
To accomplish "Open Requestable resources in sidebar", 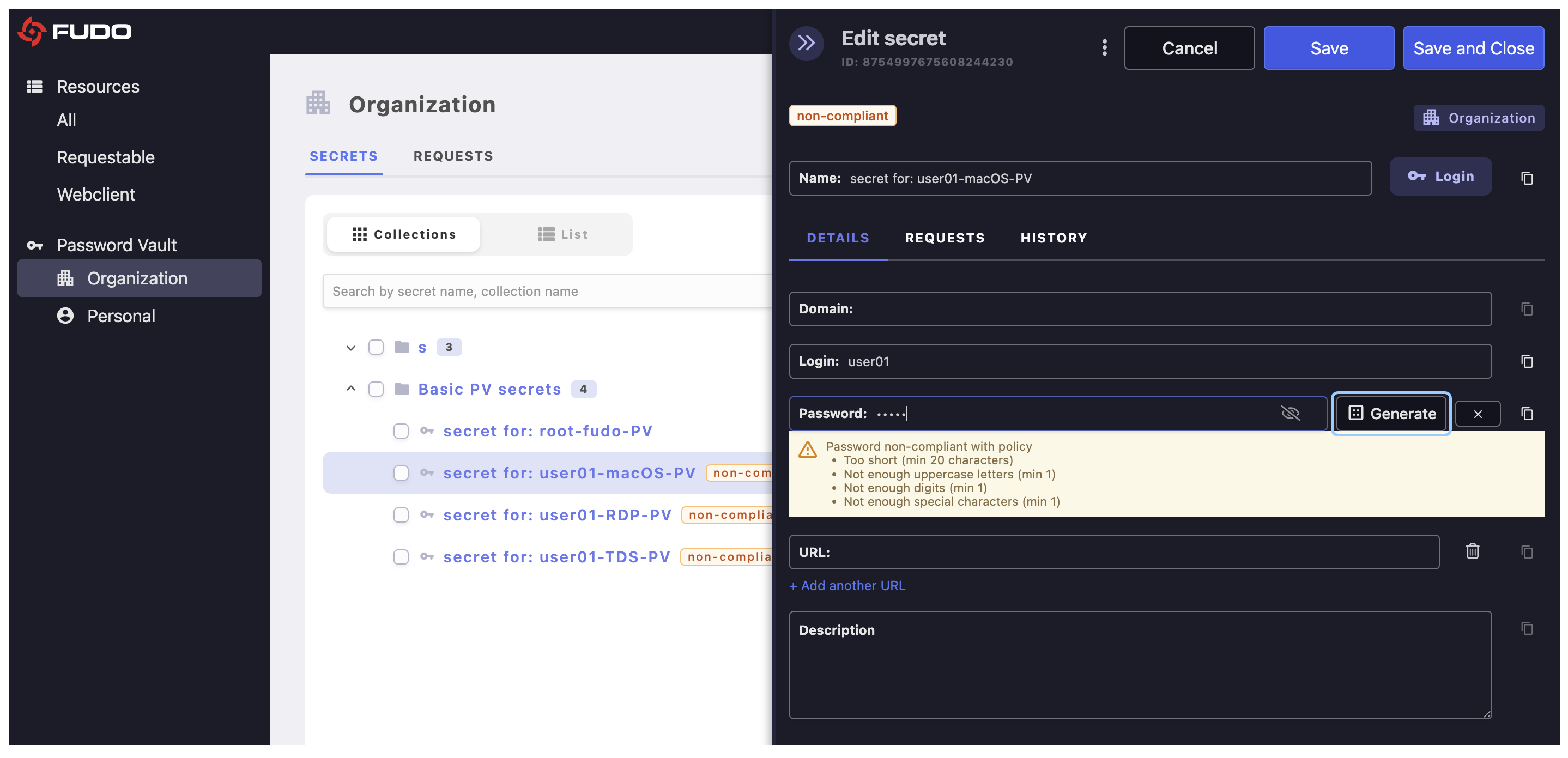I will (106, 157).
